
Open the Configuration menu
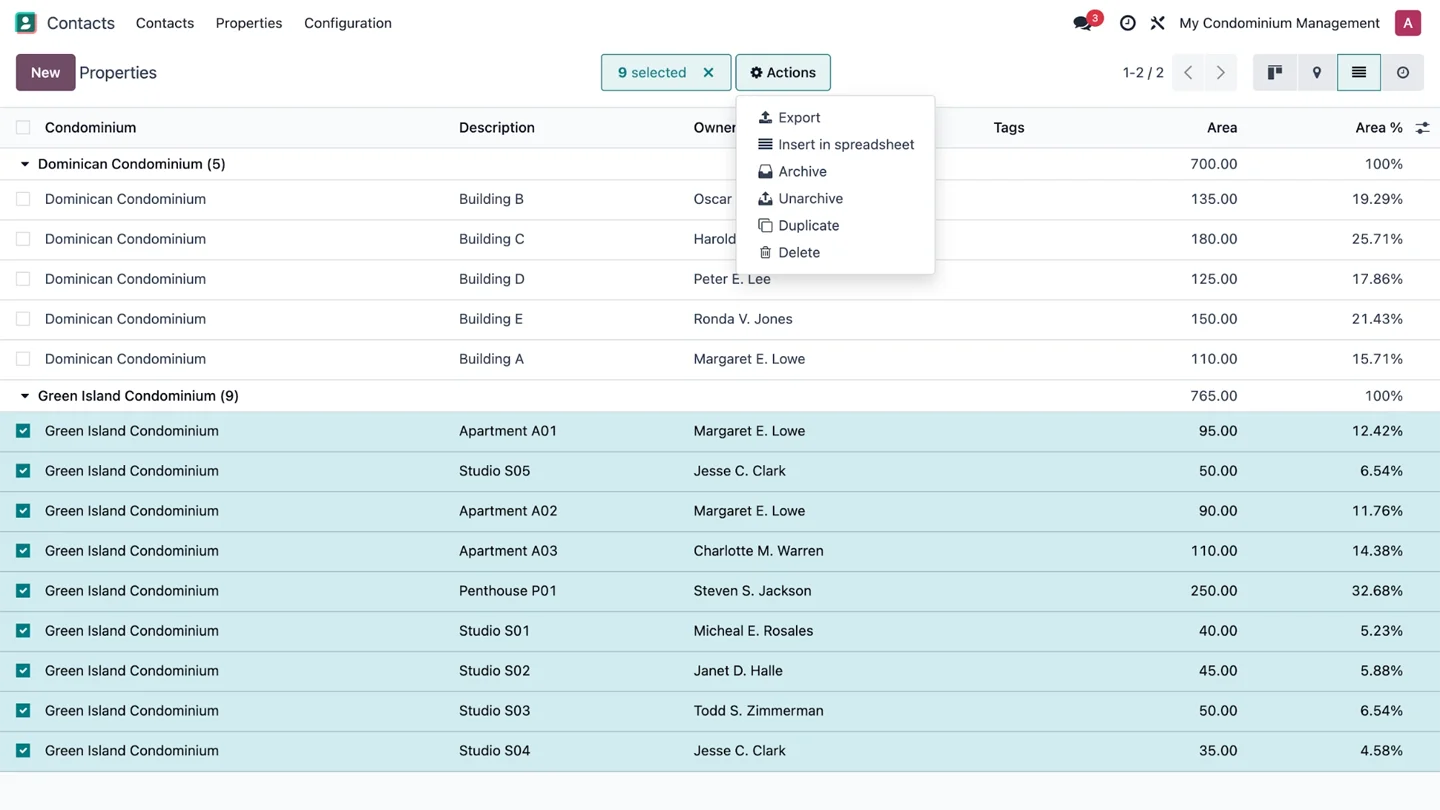(x=347, y=23)
